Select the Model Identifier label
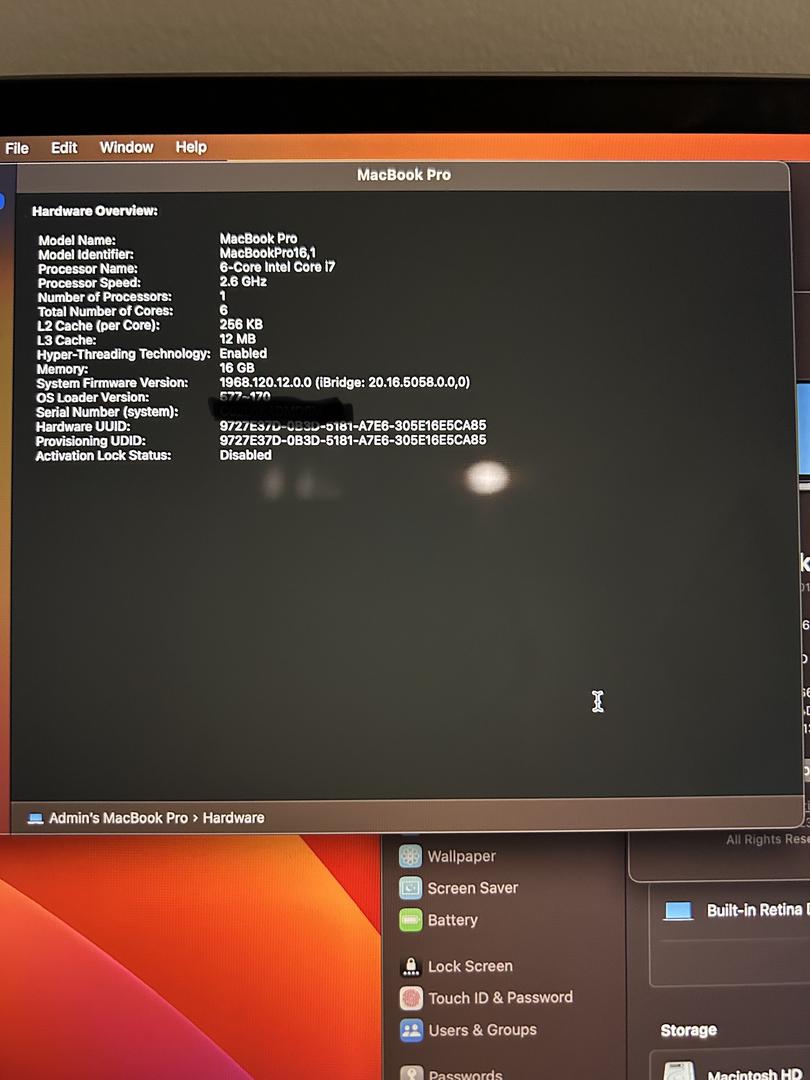Screen dimensions: 810x1080 click(x=86, y=255)
